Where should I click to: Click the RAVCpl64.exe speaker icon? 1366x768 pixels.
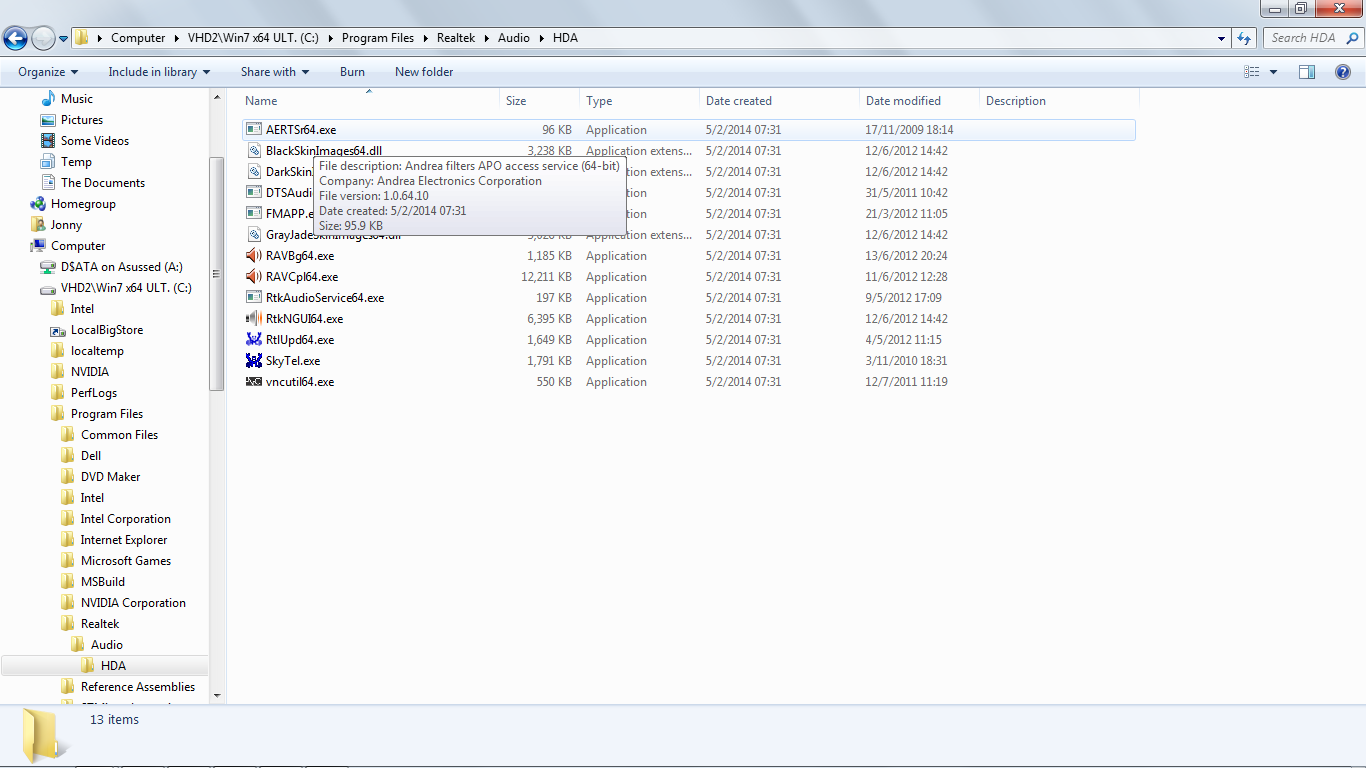click(254, 277)
